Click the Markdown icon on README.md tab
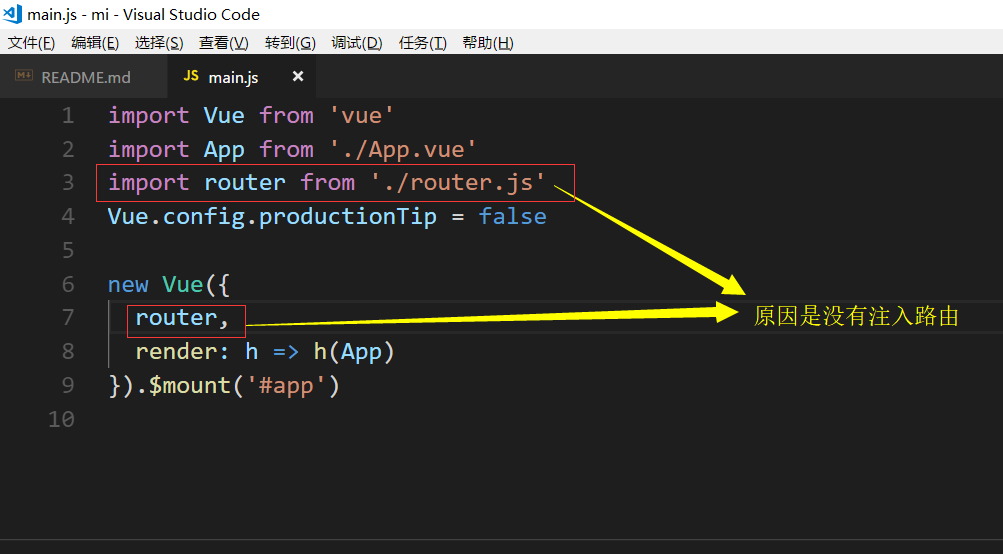 (x=24, y=75)
